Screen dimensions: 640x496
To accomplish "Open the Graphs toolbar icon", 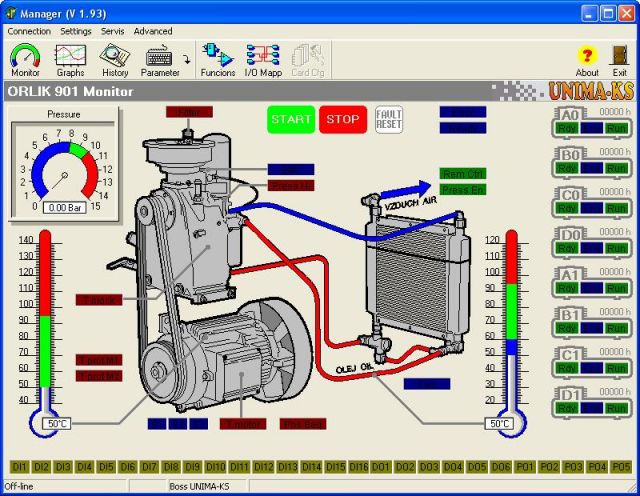I will coord(70,60).
